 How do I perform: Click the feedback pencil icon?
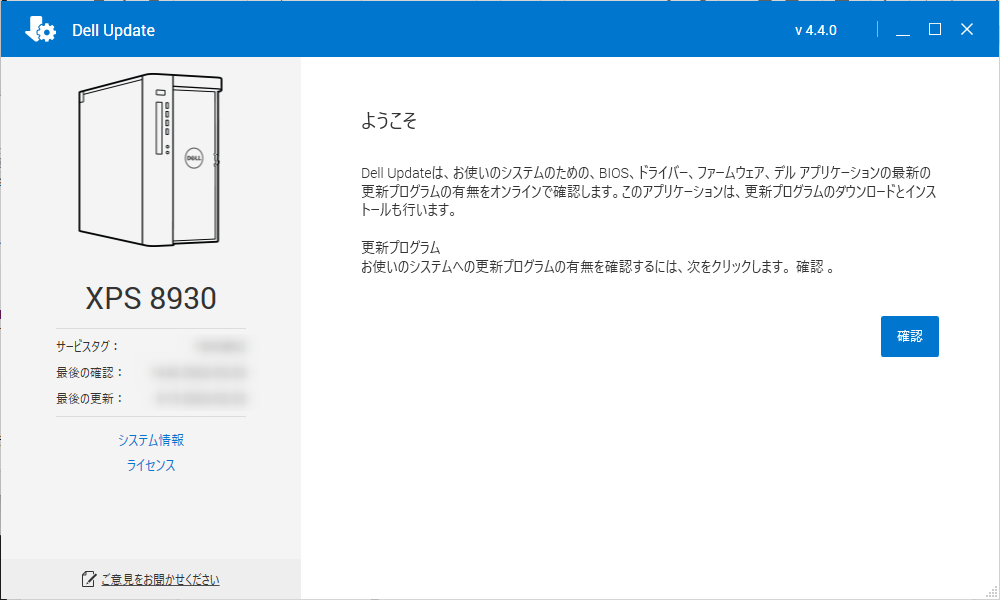[x=89, y=579]
